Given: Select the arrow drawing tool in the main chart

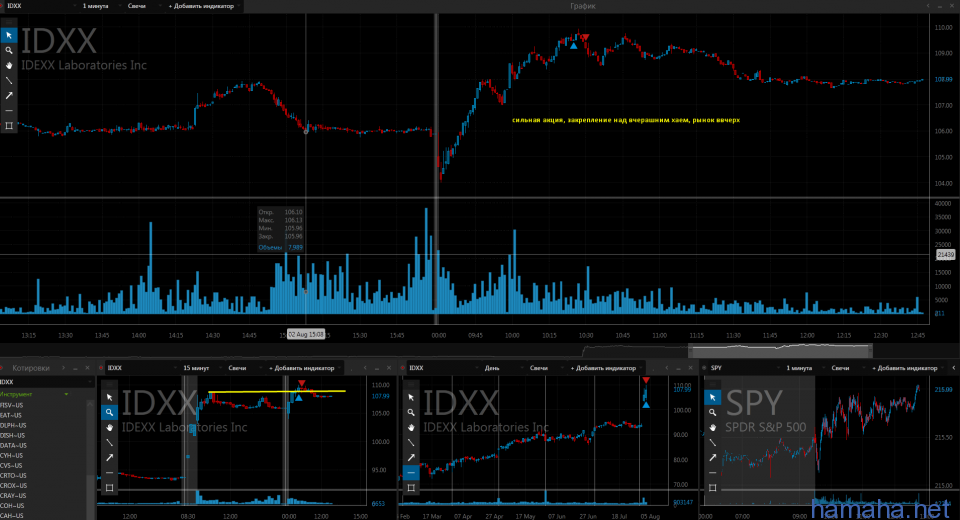Looking at the screenshot, I should click(9, 96).
